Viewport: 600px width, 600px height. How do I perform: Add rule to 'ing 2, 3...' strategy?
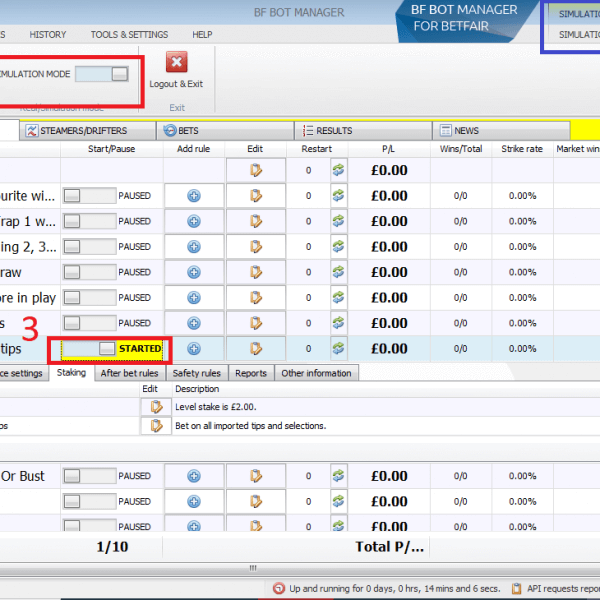(x=194, y=247)
